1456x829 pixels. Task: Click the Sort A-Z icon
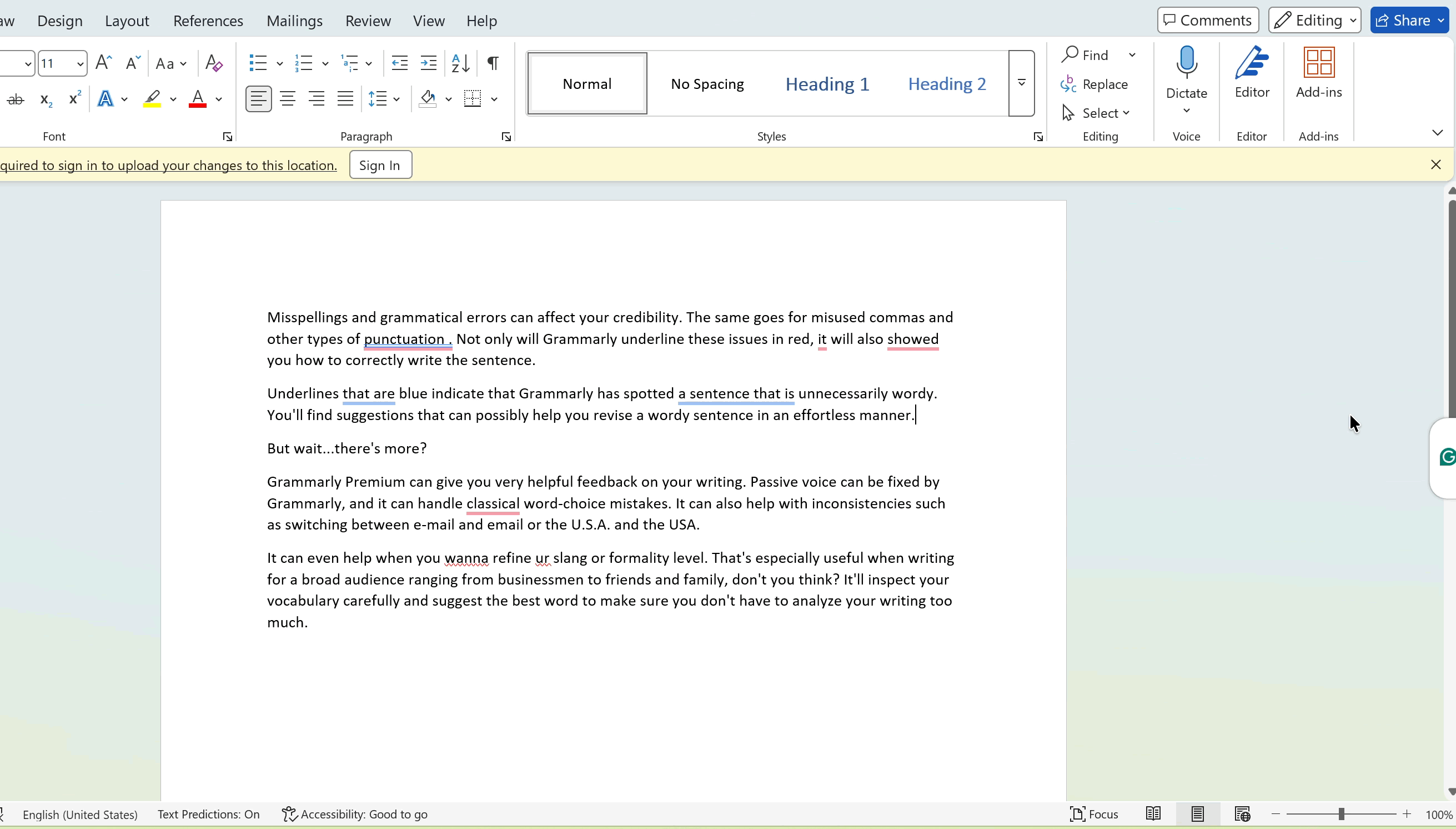click(460, 63)
